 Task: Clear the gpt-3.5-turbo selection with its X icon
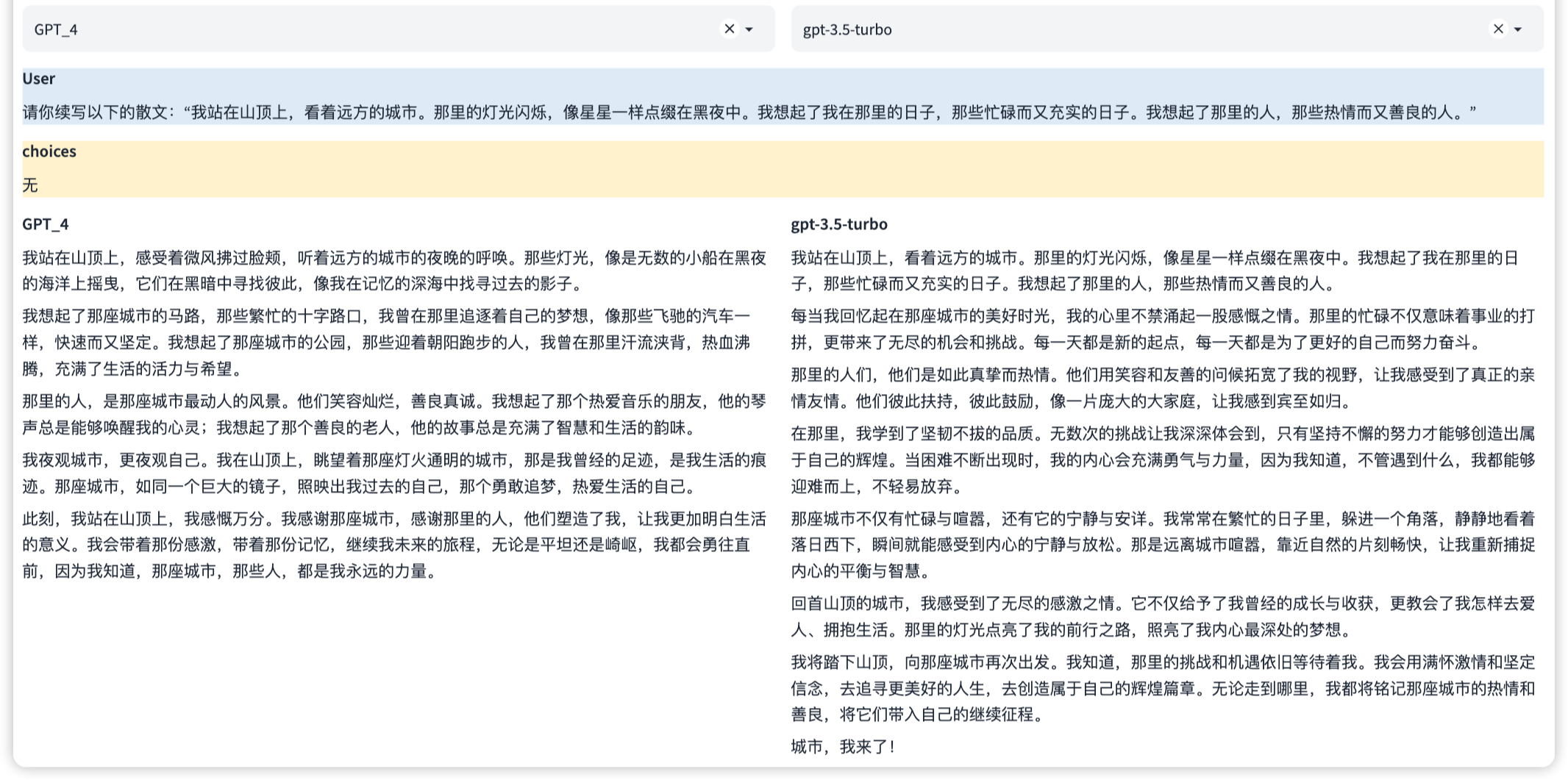click(1498, 29)
